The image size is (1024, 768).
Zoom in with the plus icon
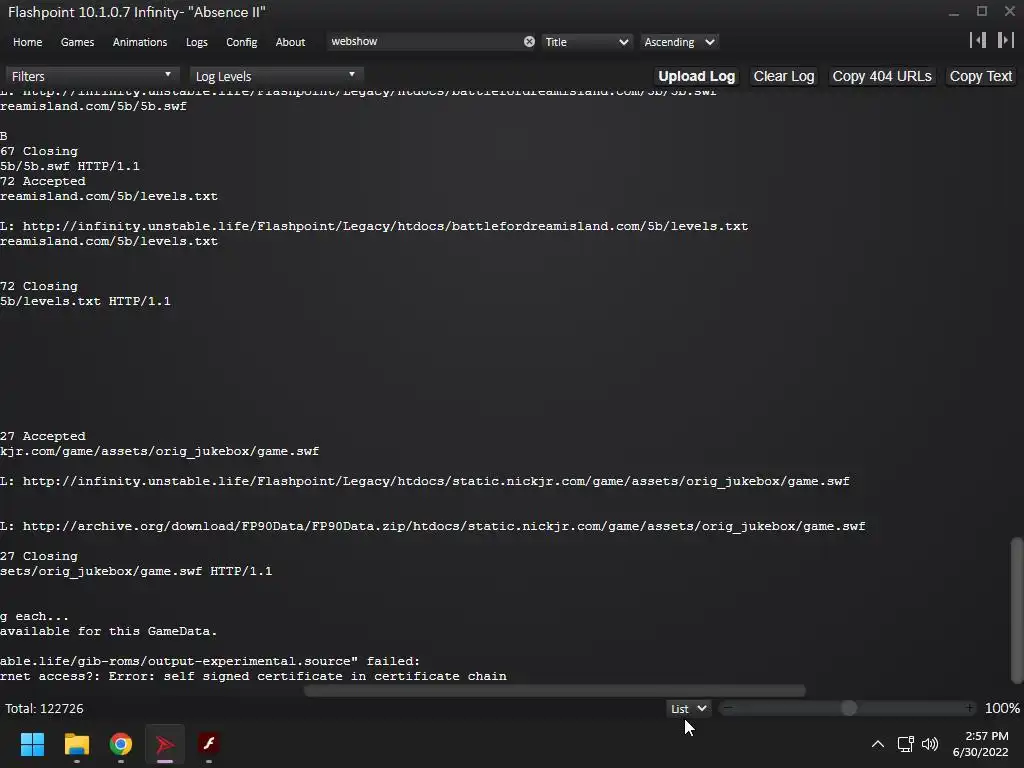coord(970,708)
